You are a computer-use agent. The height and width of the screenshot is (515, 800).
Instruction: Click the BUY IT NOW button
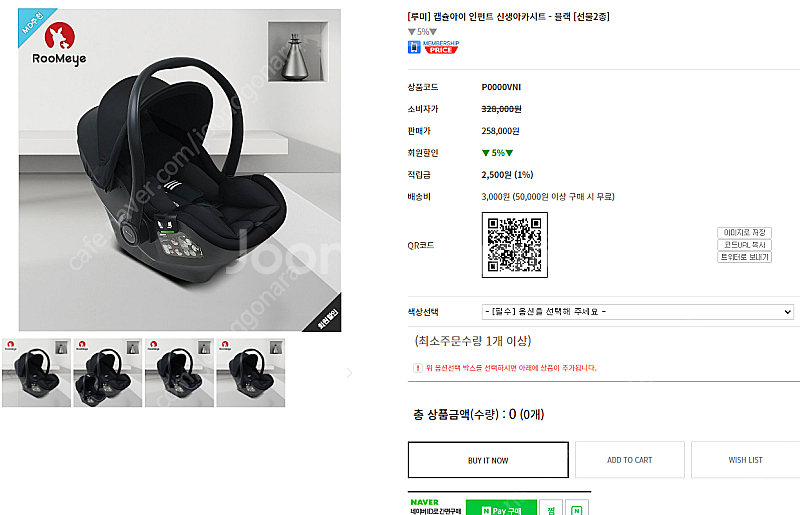tap(488, 460)
